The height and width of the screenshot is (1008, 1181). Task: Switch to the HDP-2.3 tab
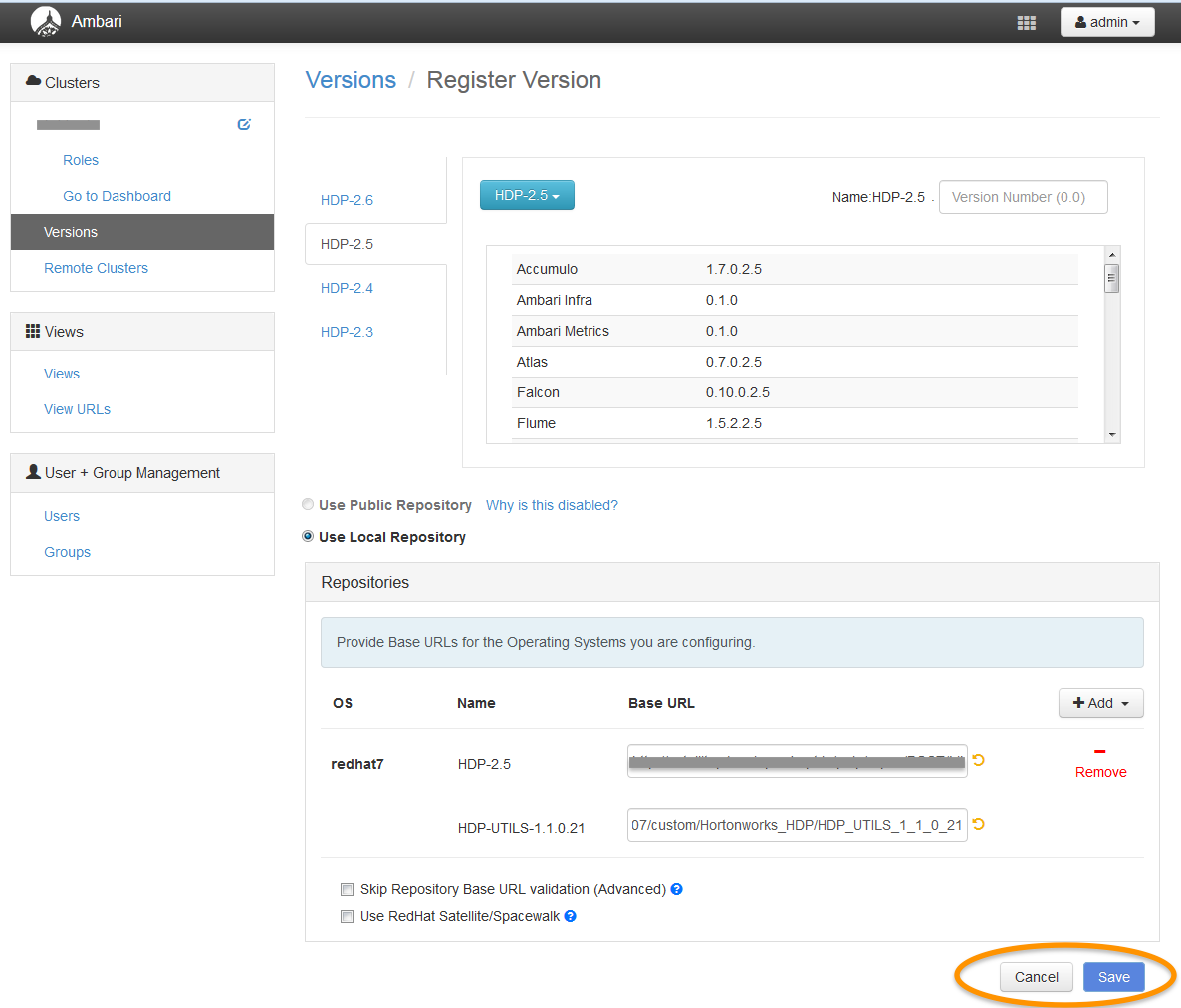point(347,332)
